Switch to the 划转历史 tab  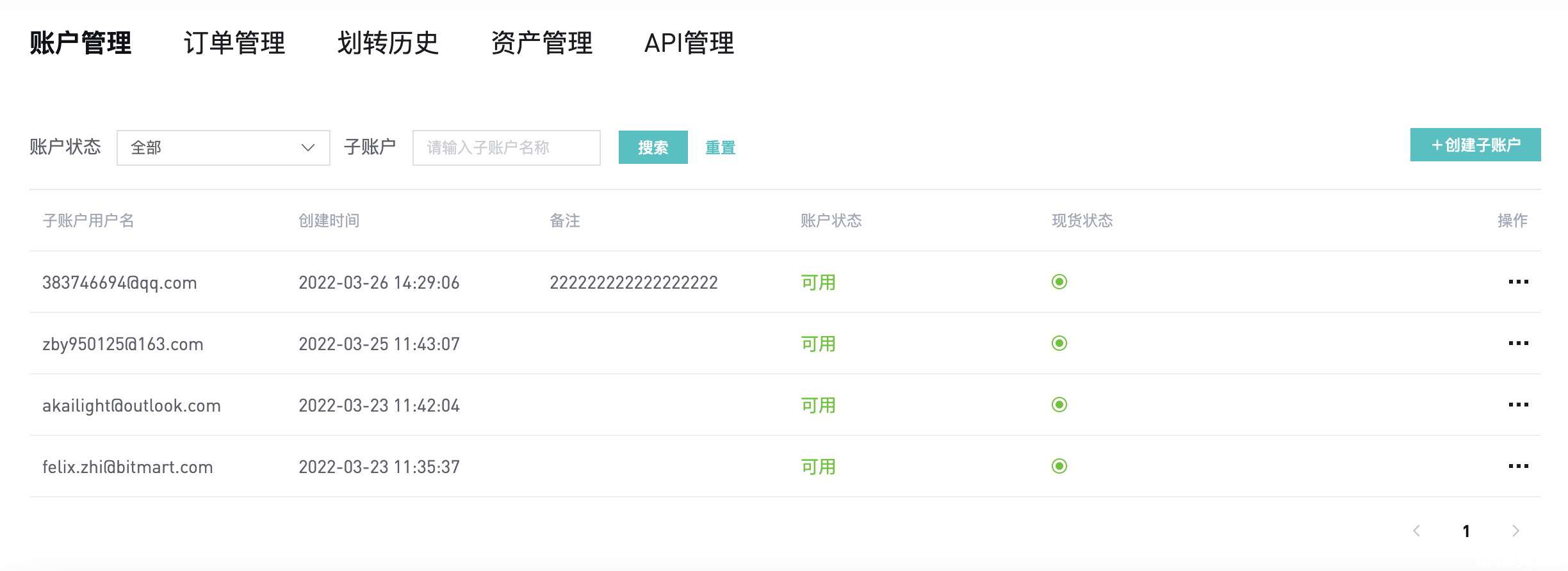[x=388, y=44]
